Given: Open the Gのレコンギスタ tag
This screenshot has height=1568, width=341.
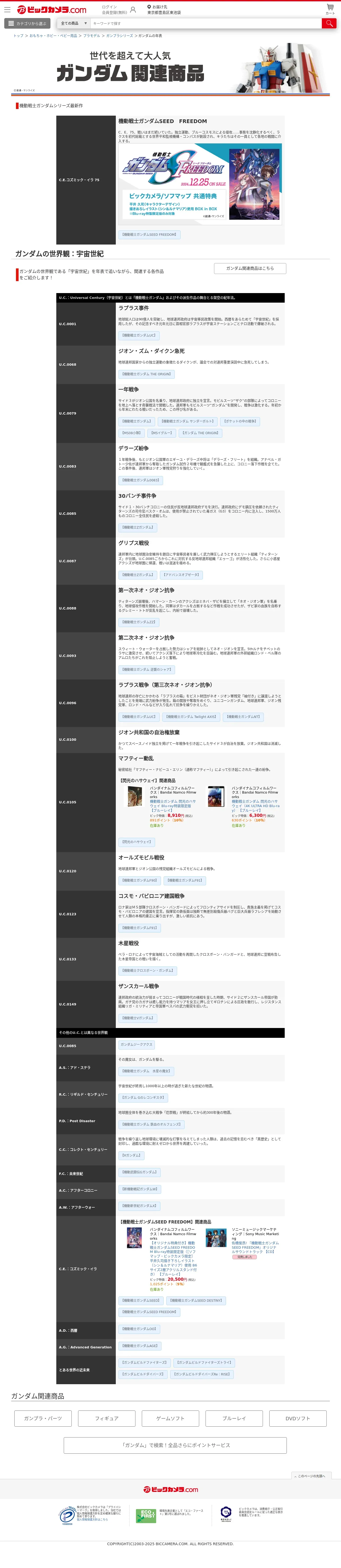Looking at the screenshot, I should [143, 1097].
